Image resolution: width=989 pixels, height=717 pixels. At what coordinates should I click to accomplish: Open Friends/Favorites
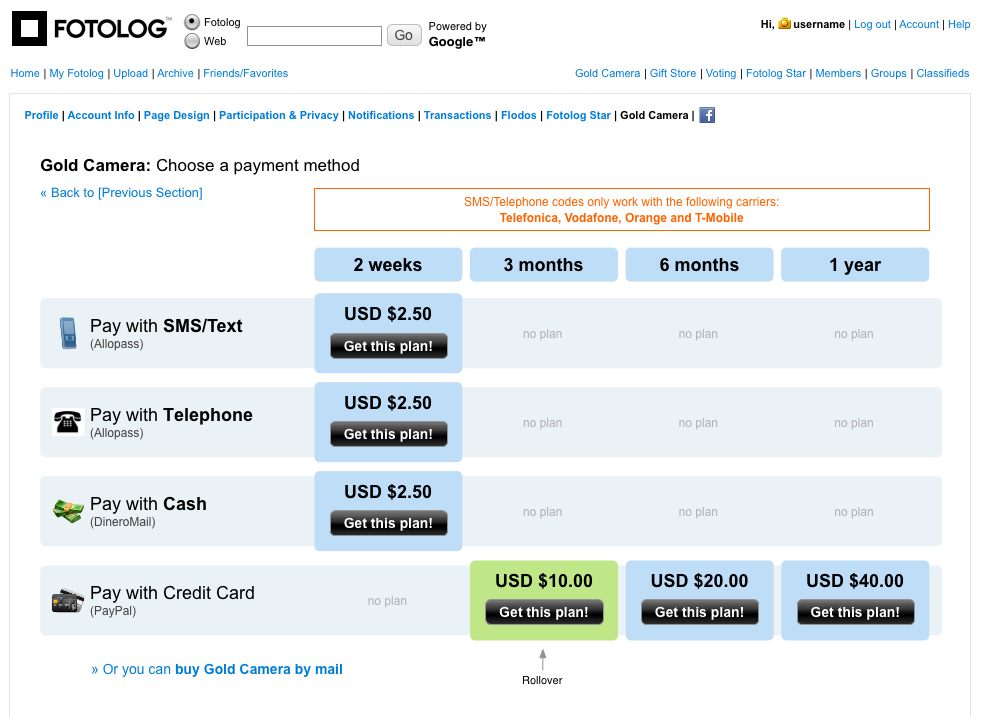tap(245, 73)
